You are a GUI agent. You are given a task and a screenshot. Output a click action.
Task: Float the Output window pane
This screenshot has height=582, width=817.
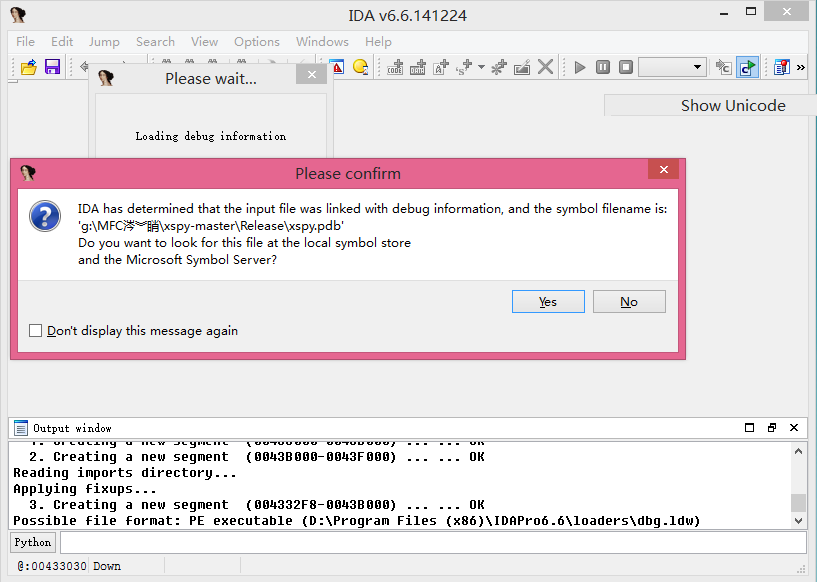(x=772, y=428)
